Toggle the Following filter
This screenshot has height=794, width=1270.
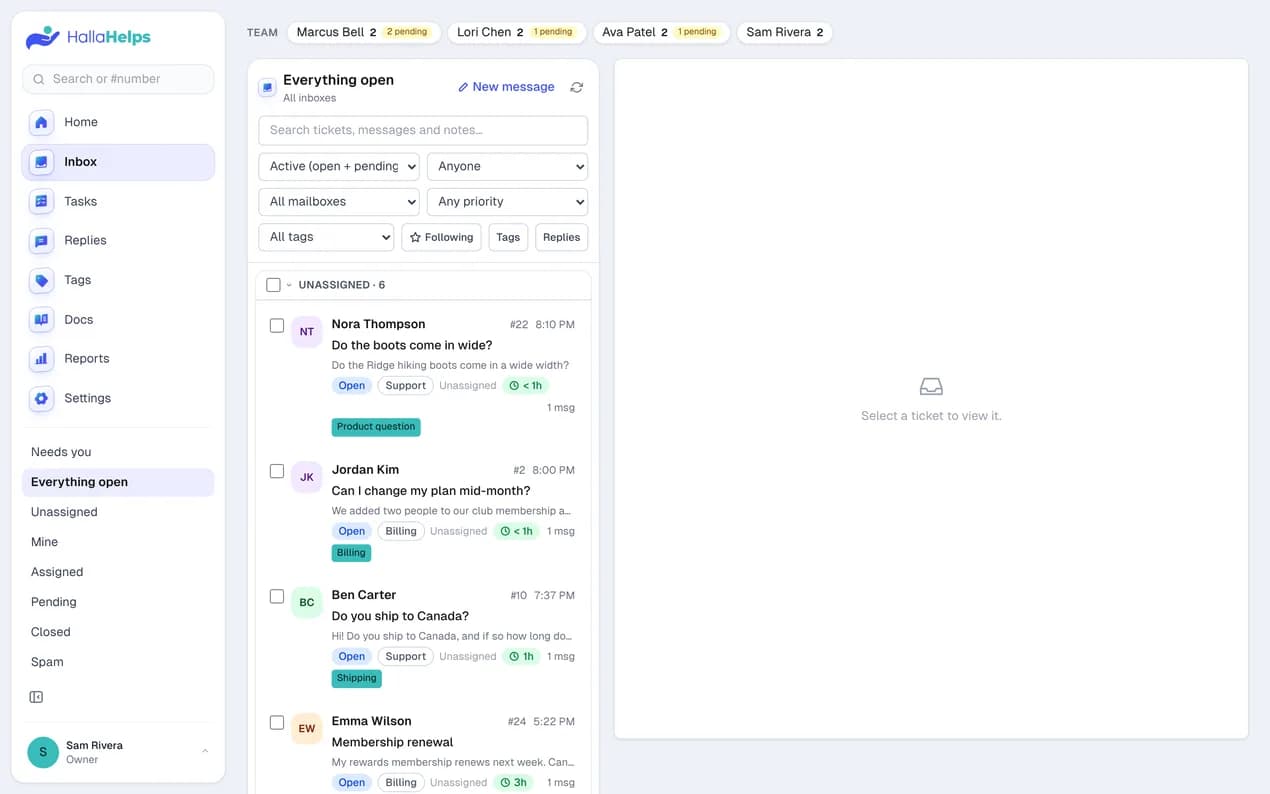[441, 237]
